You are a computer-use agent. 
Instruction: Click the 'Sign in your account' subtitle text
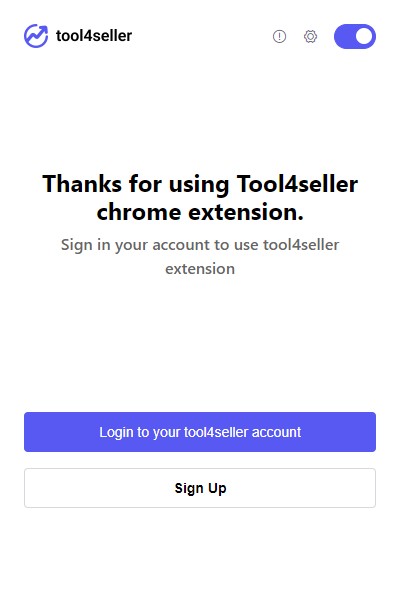coord(200,256)
